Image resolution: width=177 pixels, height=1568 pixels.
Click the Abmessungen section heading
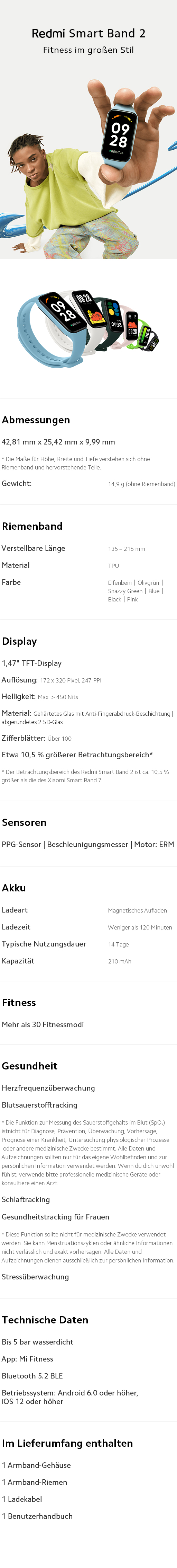(36, 420)
